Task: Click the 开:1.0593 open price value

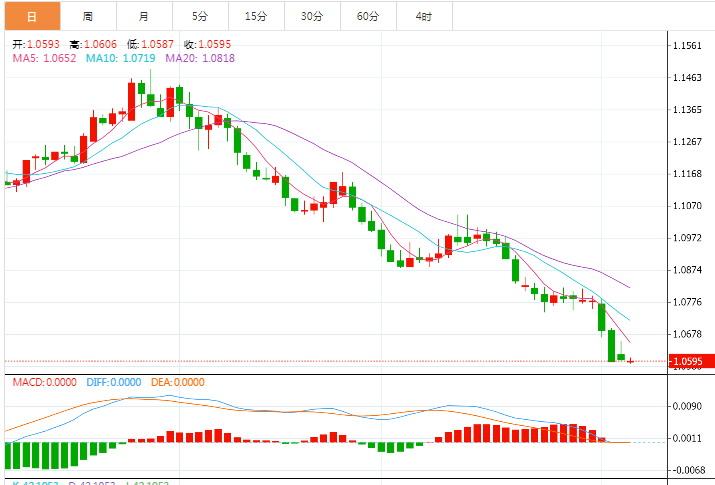Action: coord(36,44)
